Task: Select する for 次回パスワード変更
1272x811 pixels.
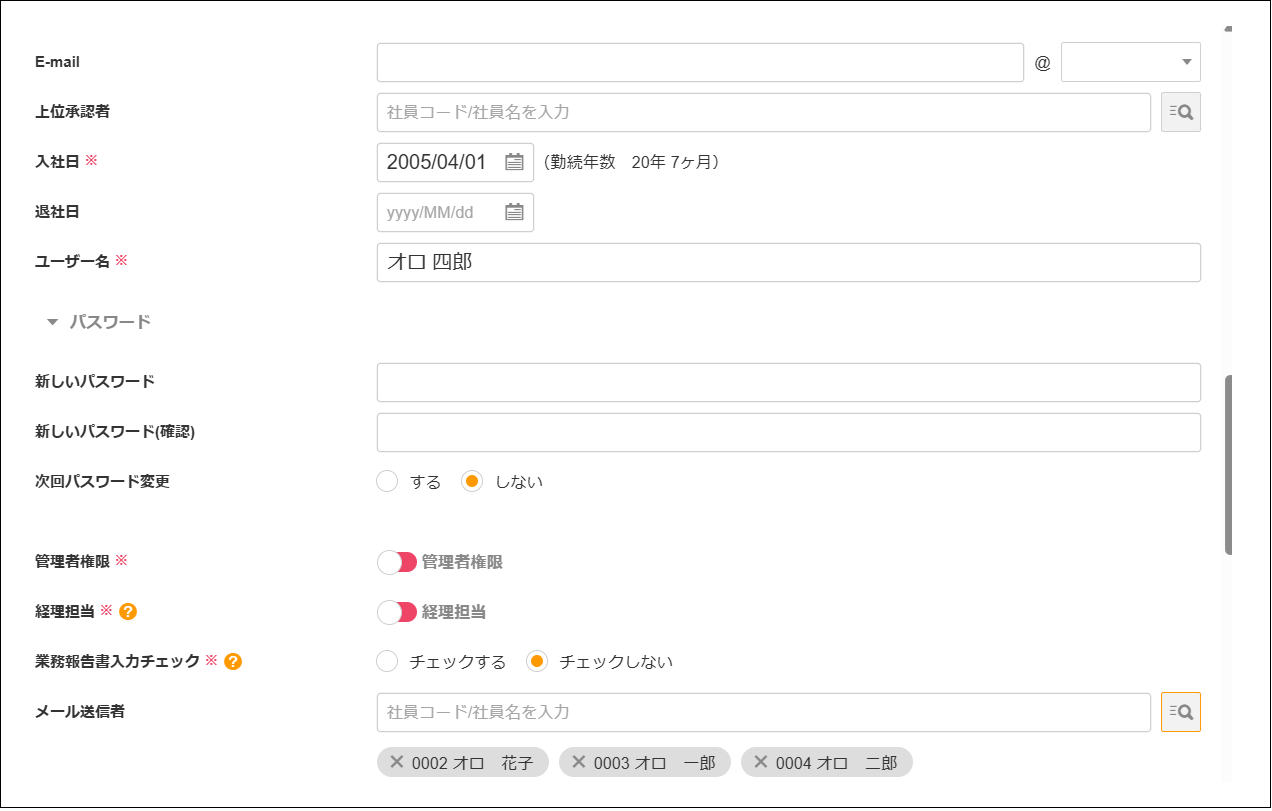Action: coord(388,482)
